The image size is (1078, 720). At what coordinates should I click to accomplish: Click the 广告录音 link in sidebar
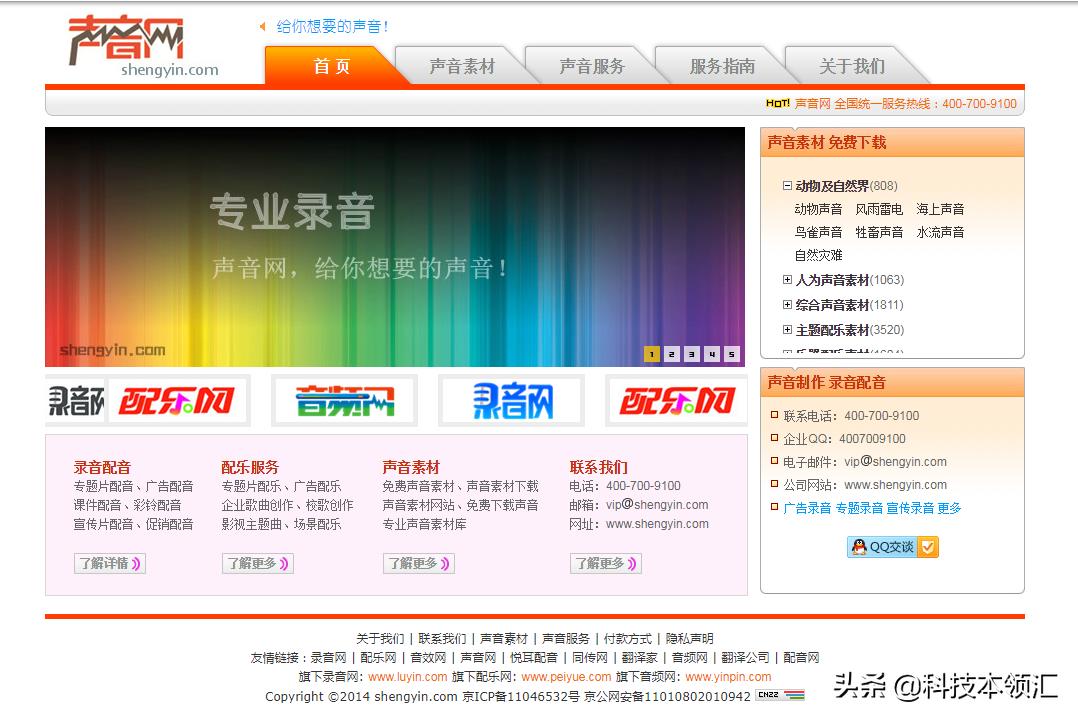807,508
